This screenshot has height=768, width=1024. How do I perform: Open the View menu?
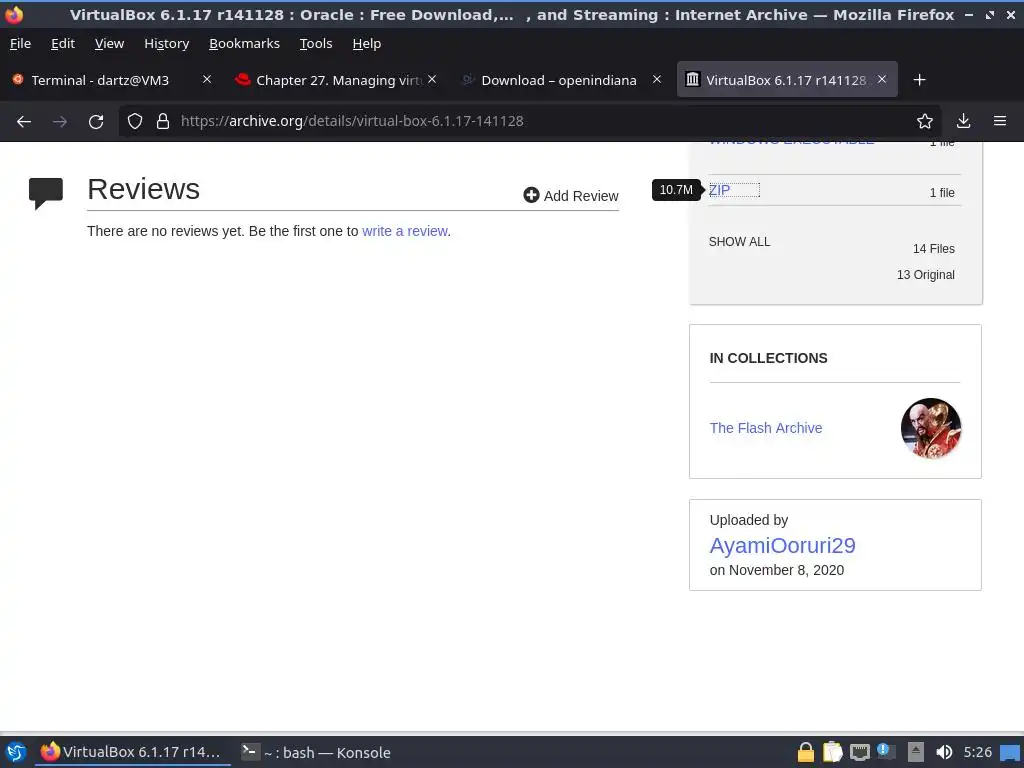[109, 44]
